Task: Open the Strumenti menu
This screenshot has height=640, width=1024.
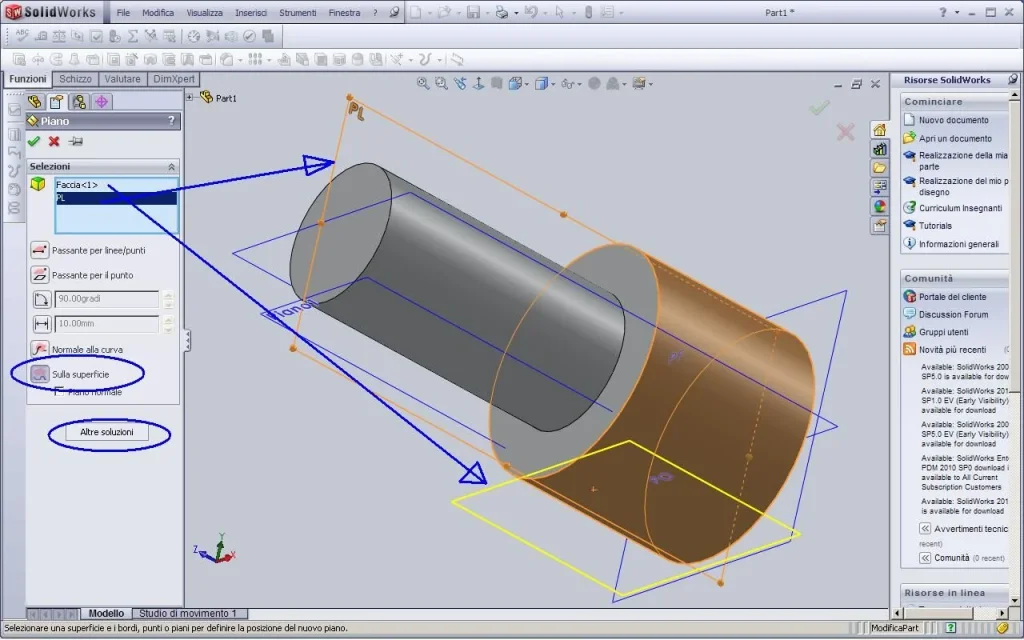Action: (298, 12)
